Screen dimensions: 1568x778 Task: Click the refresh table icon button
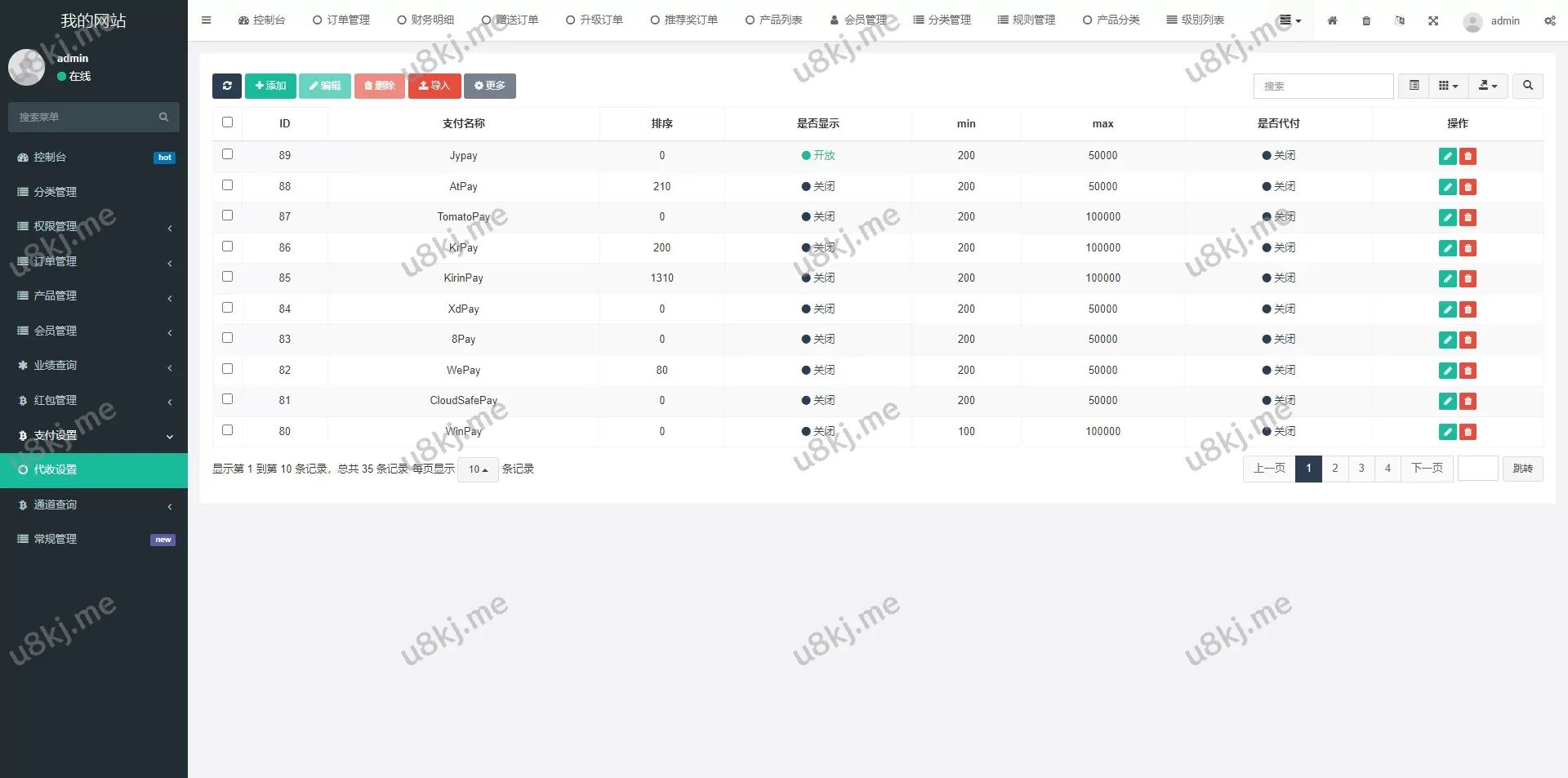tap(226, 86)
